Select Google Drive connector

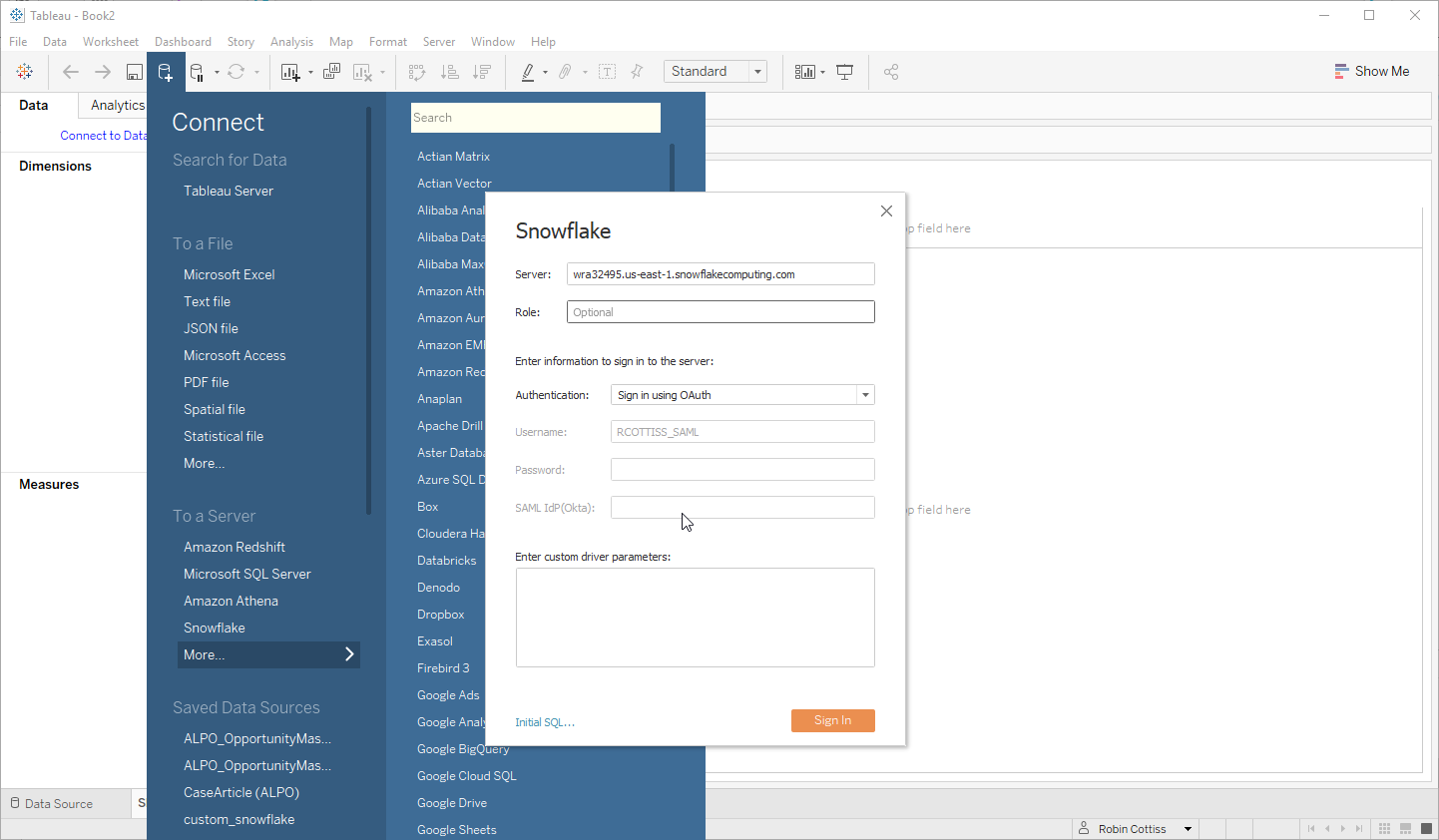pos(452,803)
